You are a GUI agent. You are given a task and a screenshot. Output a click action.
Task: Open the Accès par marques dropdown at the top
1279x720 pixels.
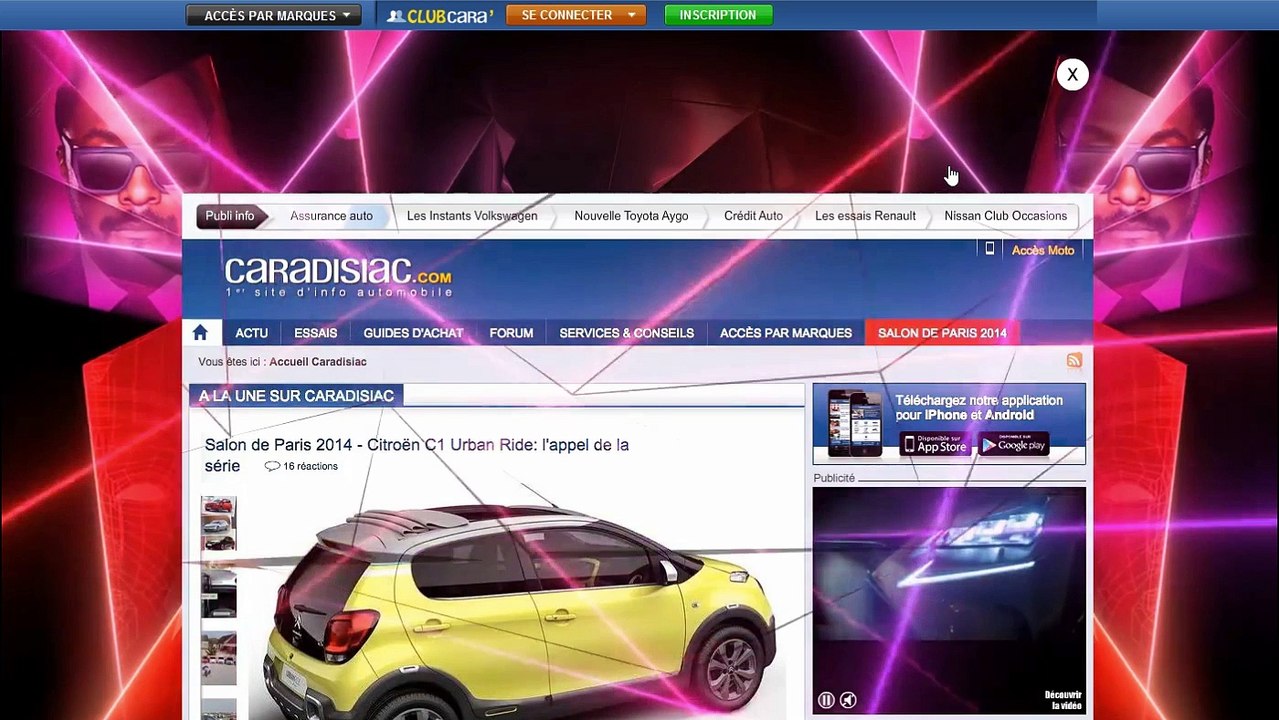(274, 15)
